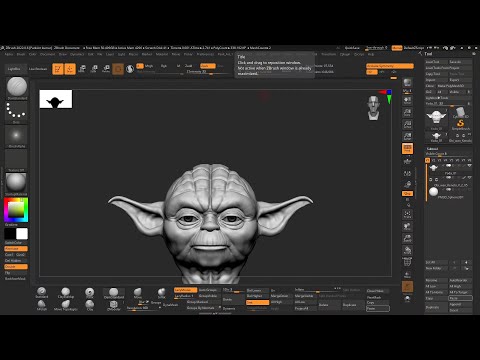Pick a color in the color picker square
Image resolution: width=480 pixels, height=360 pixels.
(16, 210)
